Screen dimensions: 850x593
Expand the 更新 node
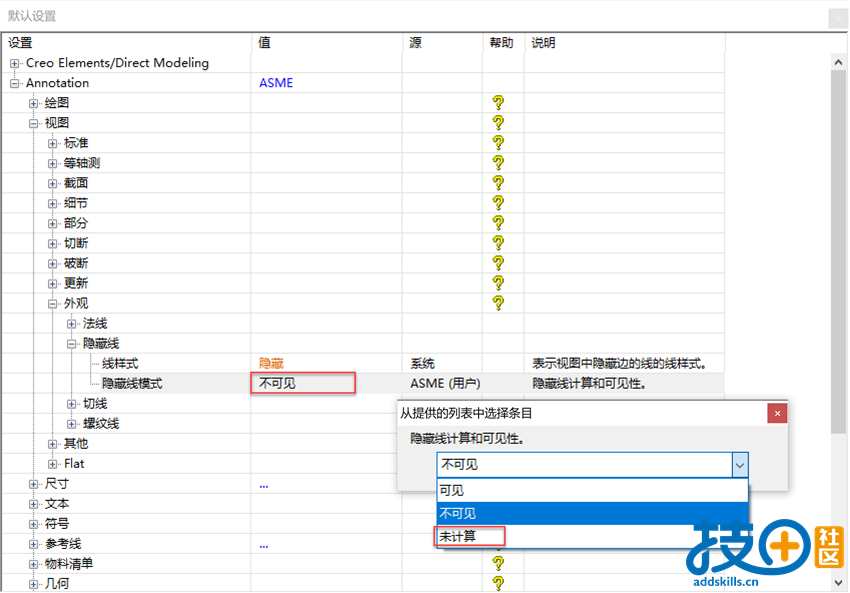[53, 284]
